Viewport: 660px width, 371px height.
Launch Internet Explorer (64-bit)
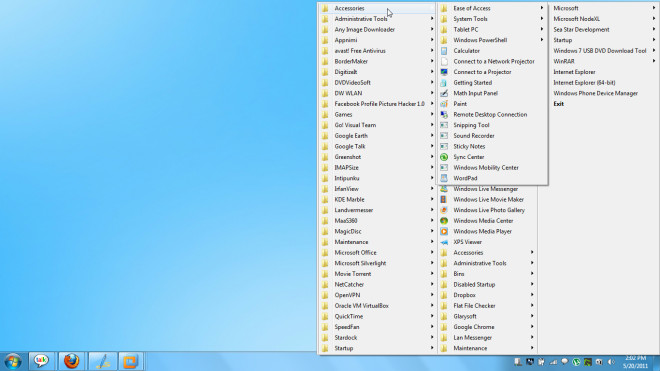[x=584, y=83]
